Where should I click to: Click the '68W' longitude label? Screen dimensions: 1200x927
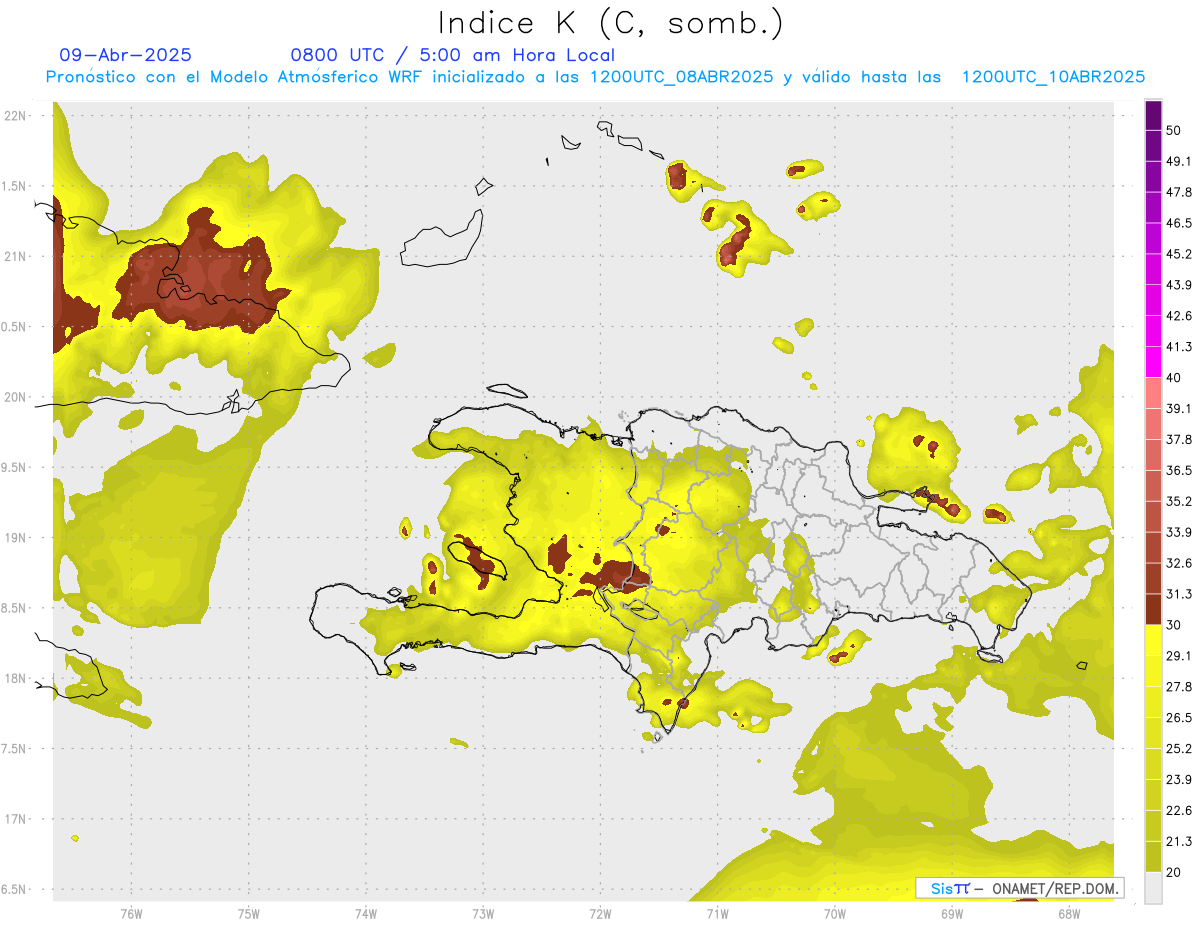pos(1069,914)
